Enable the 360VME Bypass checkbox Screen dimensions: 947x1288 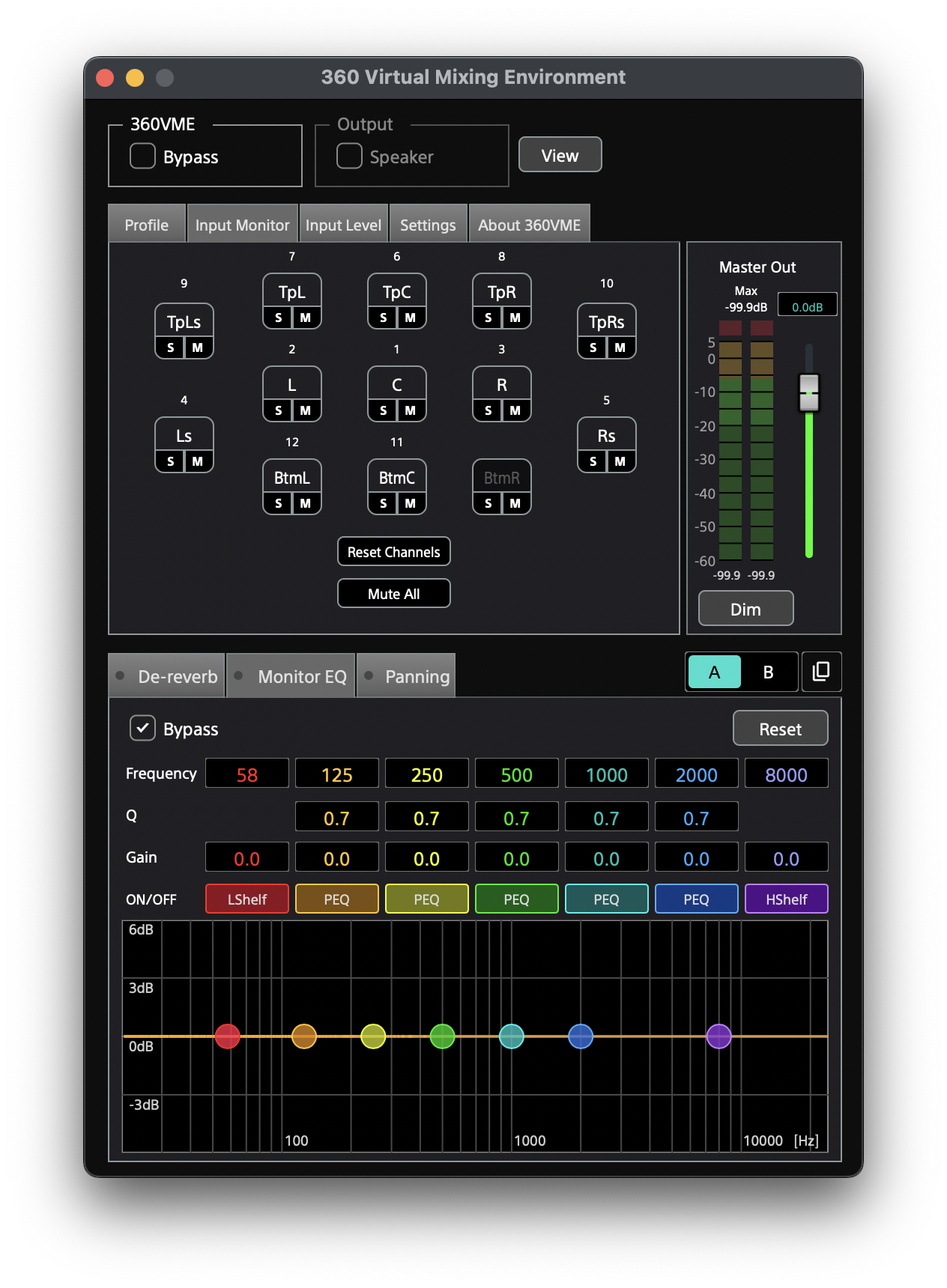[142, 157]
